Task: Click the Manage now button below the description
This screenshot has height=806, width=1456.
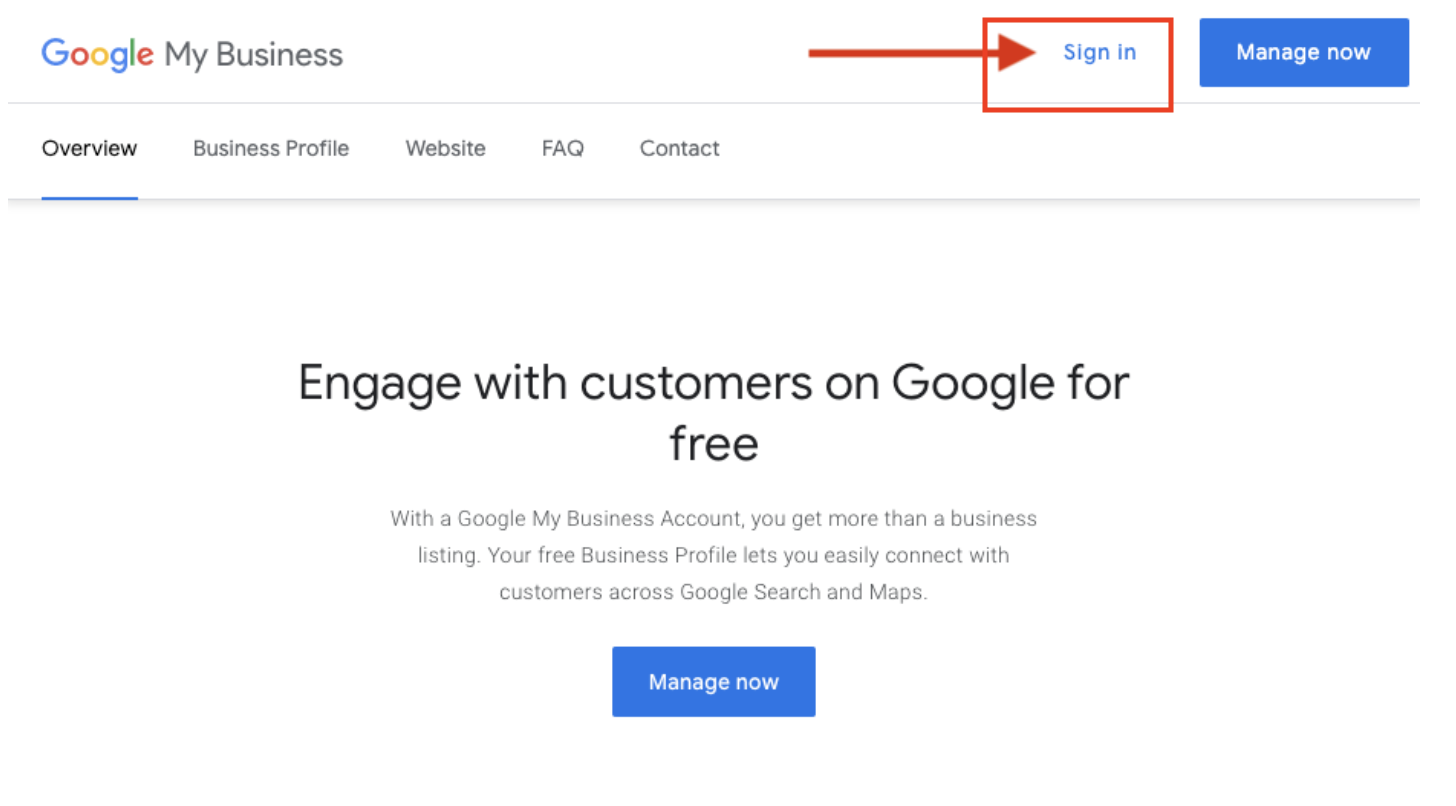Action: [714, 682]
